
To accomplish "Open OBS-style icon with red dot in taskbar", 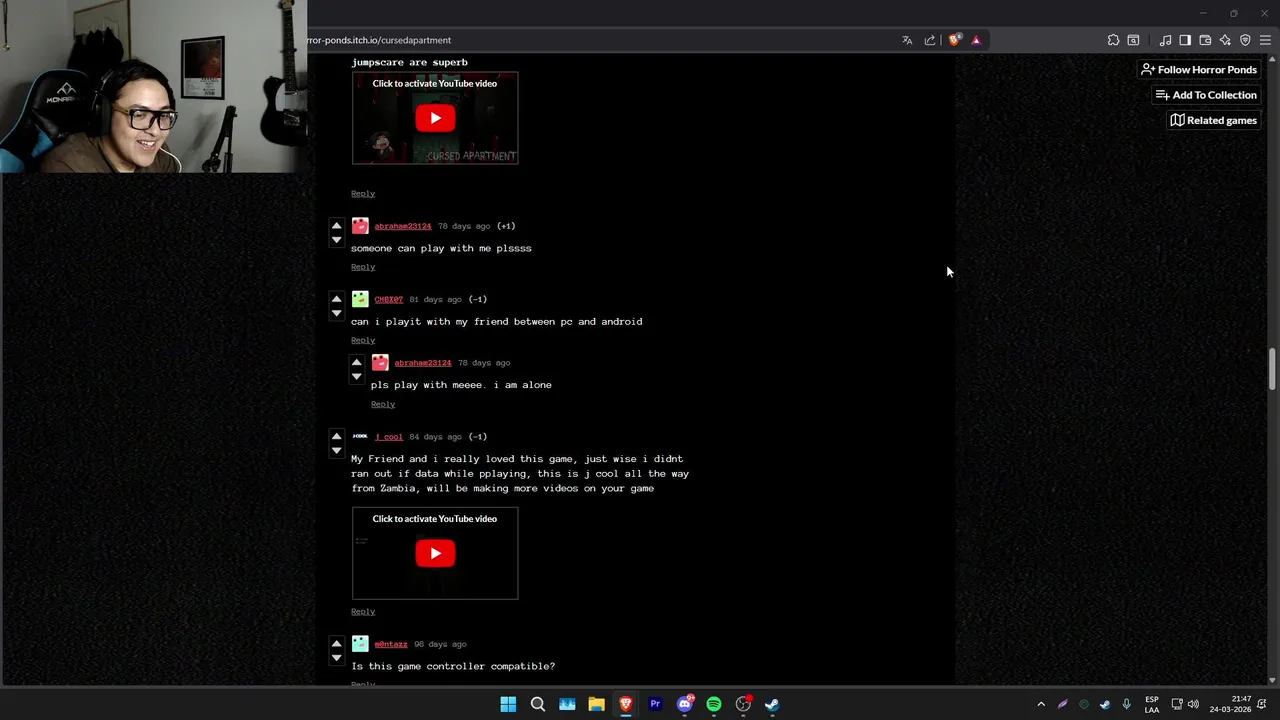I will [743, 704].
